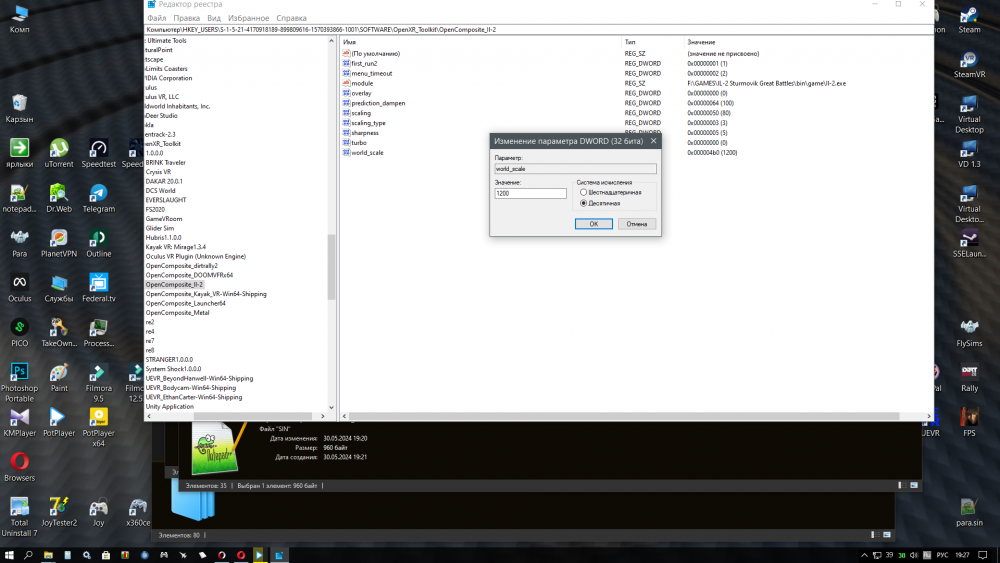
Task: Open the Oculus desktop icon
Action: coord(19,288)
